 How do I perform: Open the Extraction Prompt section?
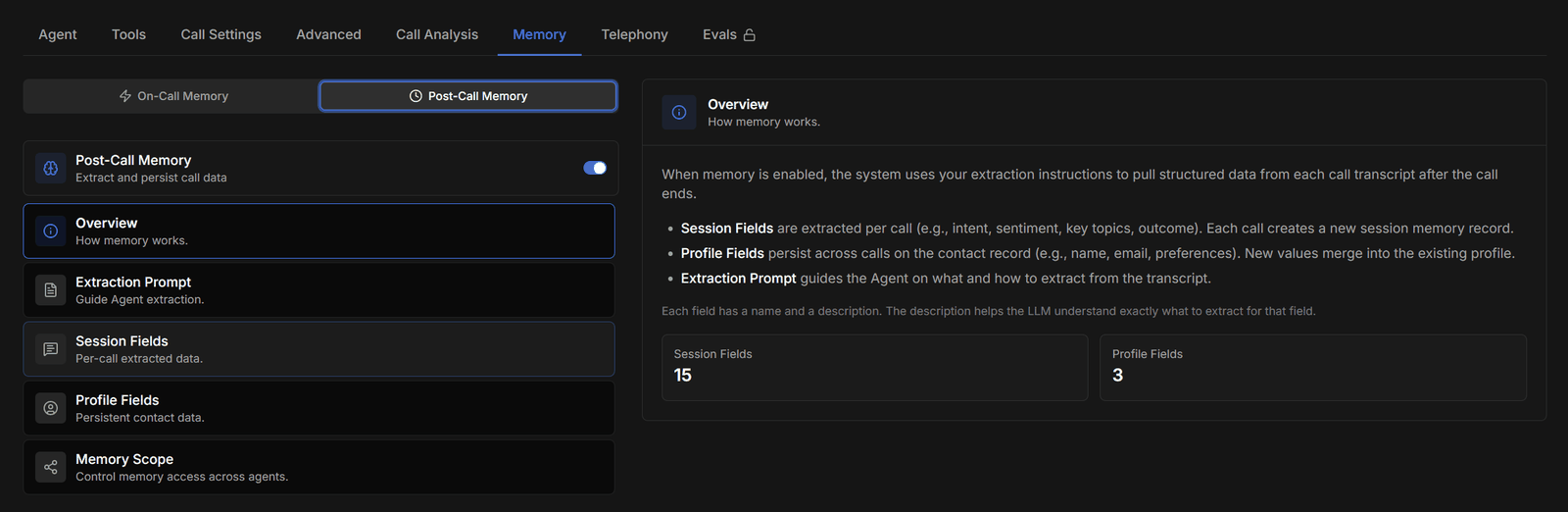point(318,290)
